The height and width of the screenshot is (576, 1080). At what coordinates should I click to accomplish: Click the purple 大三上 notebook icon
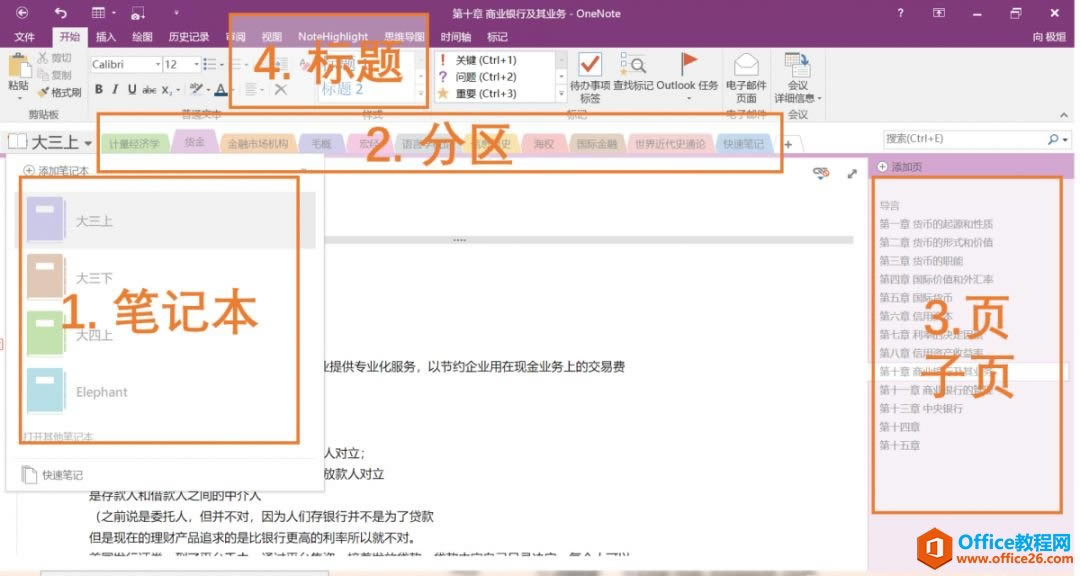click(45, 219)
